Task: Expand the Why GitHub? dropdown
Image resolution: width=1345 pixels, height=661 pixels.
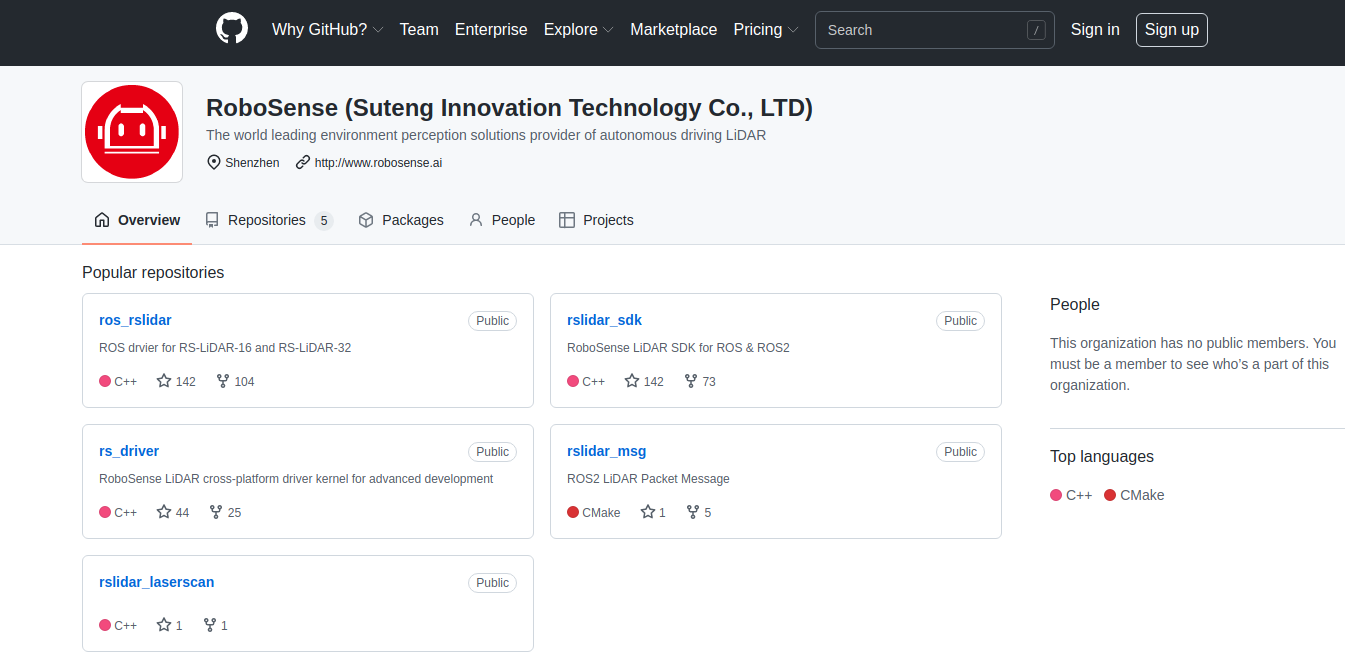Action: 328,30
